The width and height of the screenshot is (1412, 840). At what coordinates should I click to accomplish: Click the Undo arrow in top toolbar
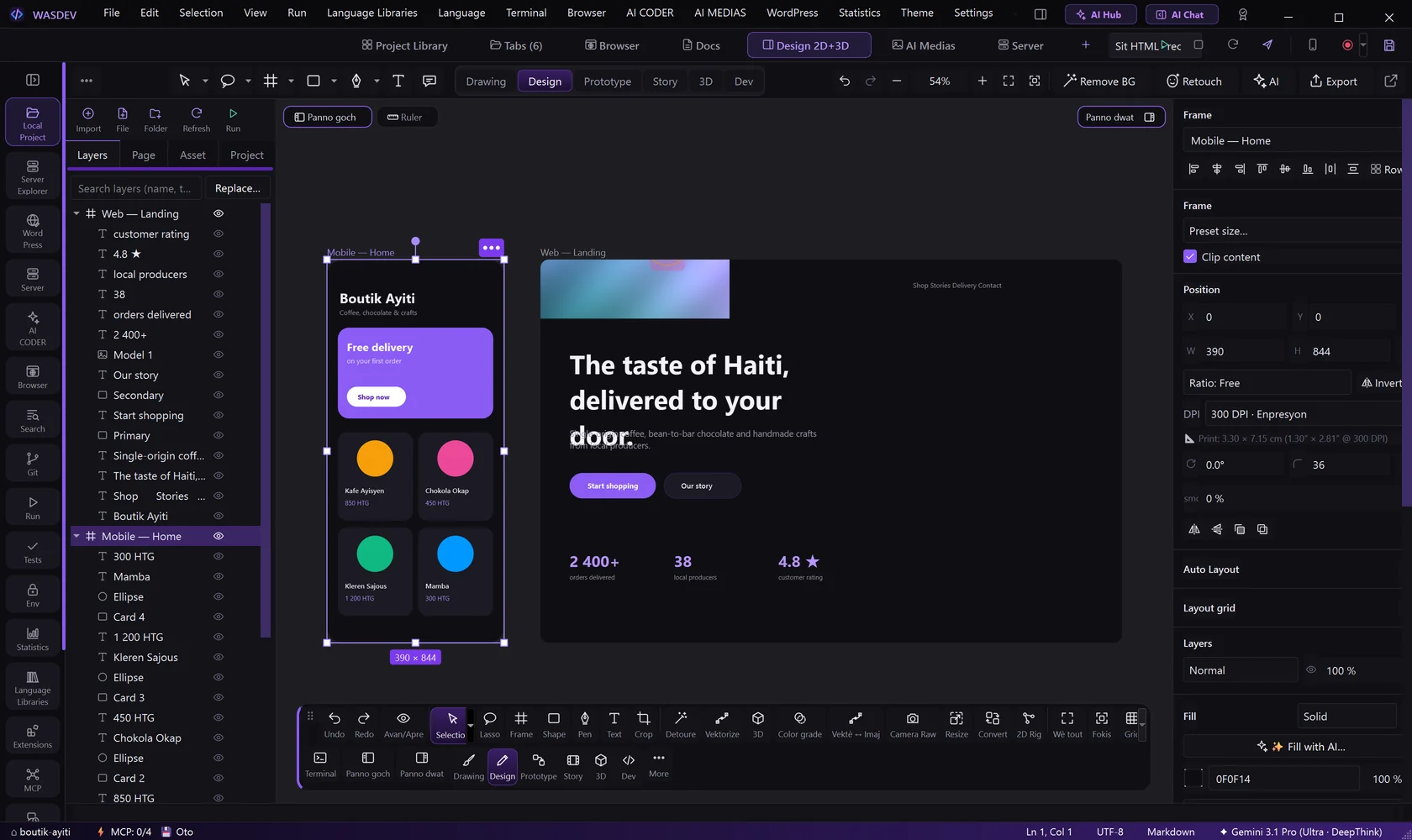coord(845,81)
